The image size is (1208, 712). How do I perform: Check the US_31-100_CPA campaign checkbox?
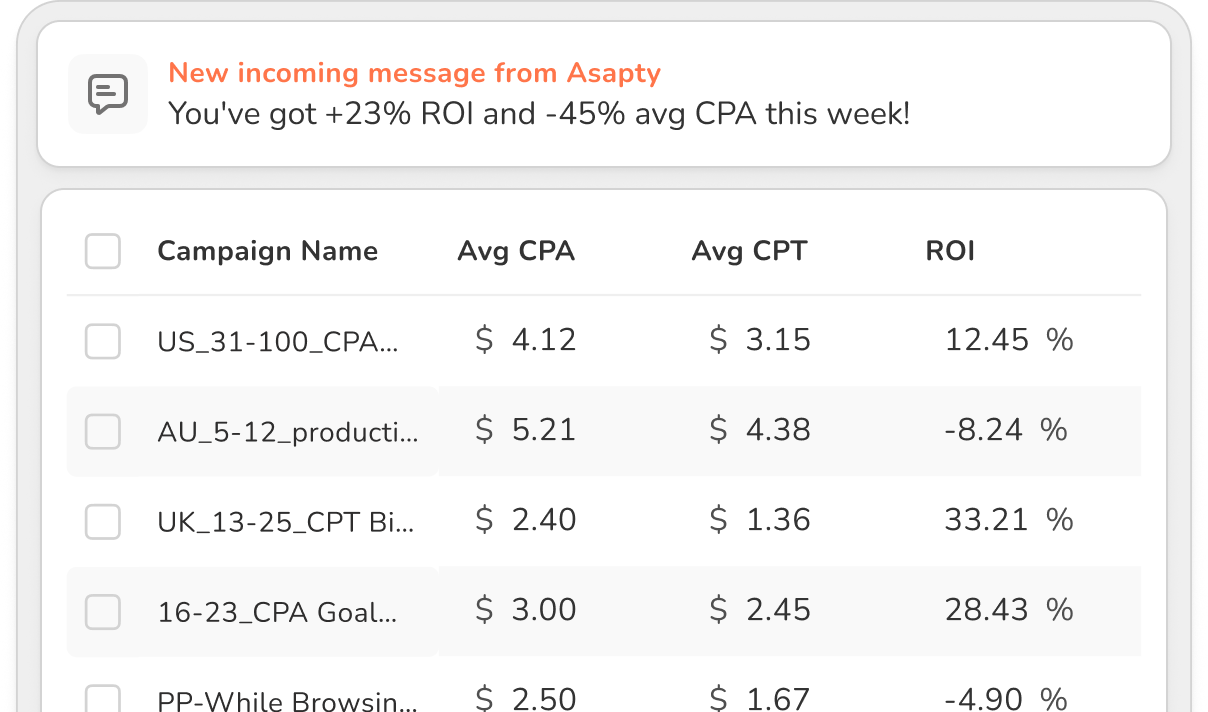tap(103, 341)
